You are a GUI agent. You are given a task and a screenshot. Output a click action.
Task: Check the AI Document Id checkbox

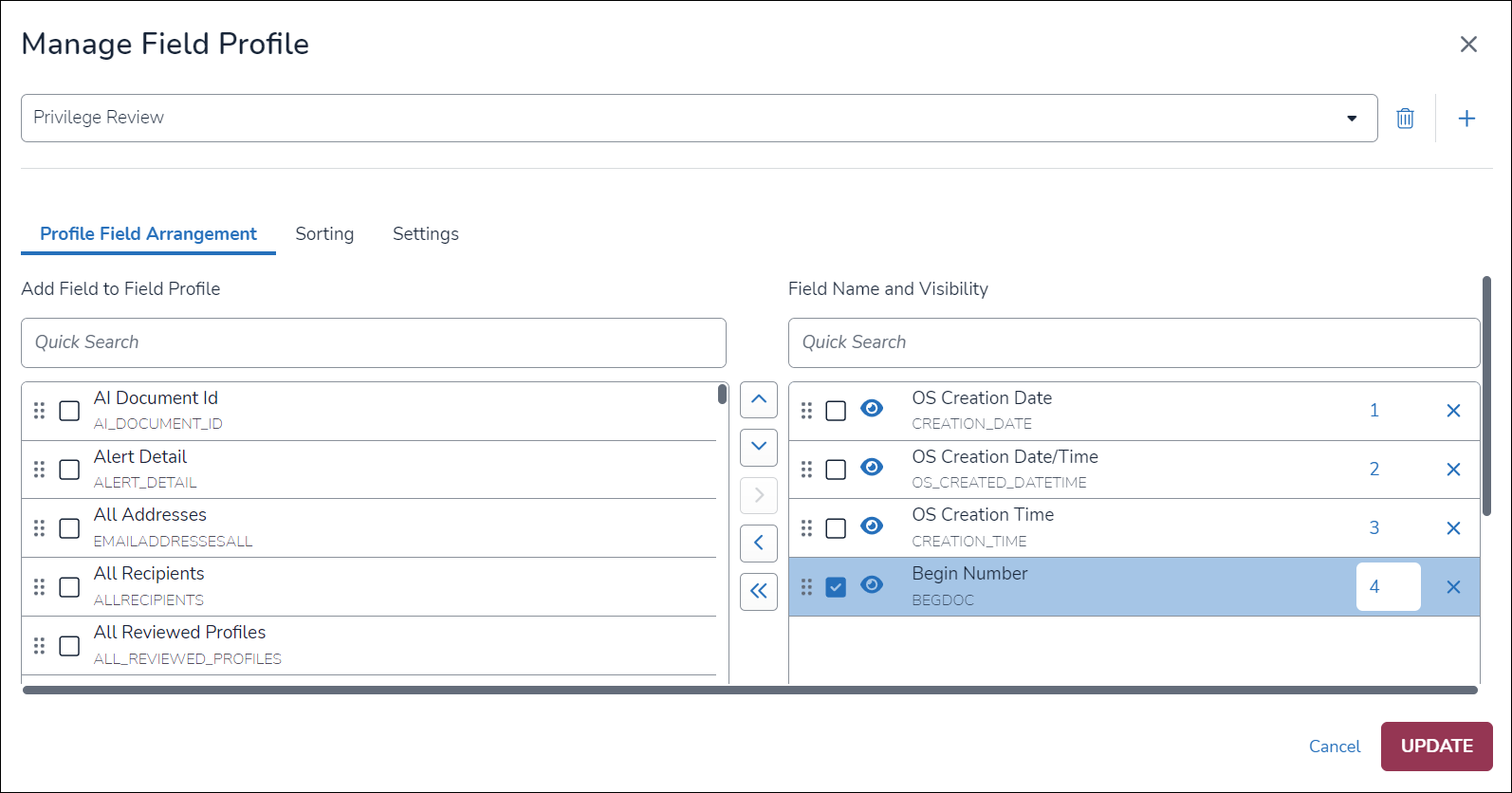(69, 411)
